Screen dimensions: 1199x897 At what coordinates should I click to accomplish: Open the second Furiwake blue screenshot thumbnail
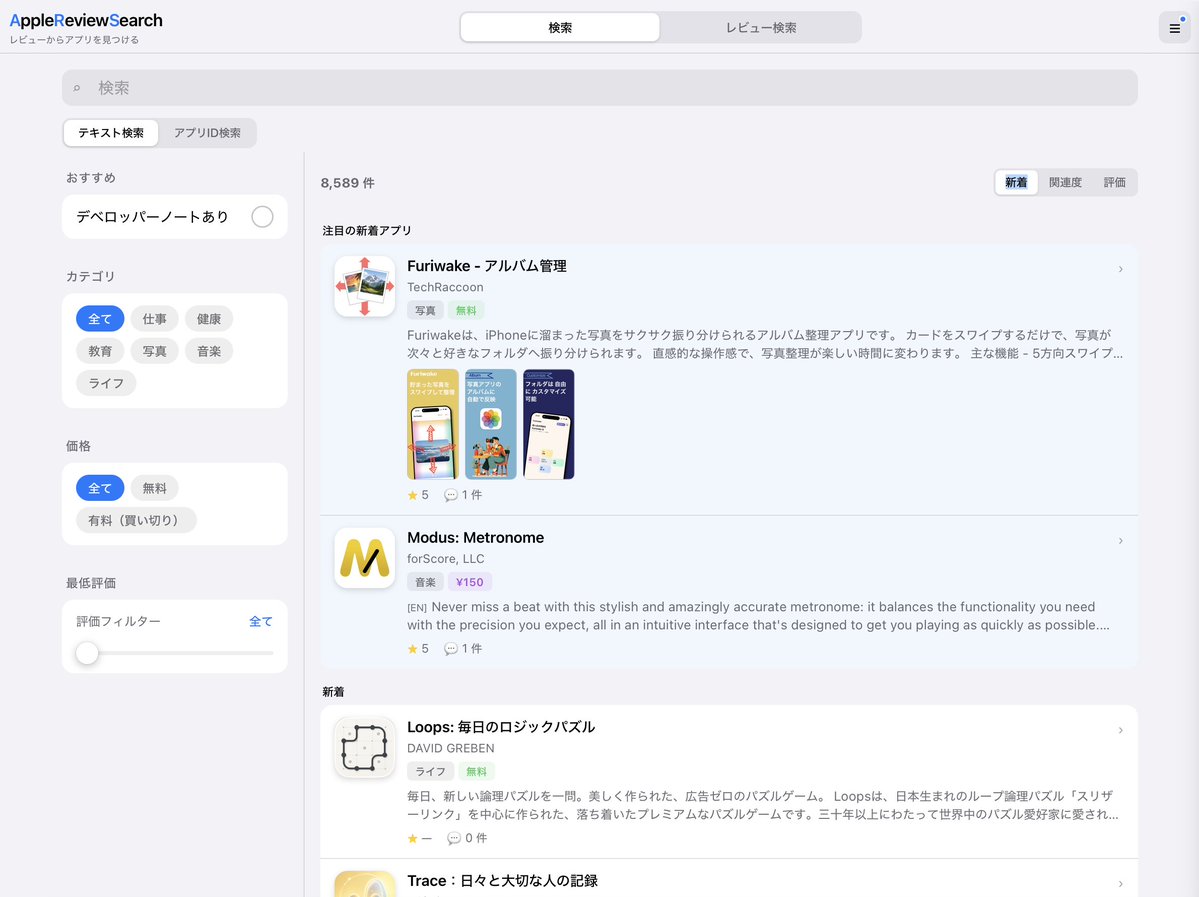coord(491,424)
